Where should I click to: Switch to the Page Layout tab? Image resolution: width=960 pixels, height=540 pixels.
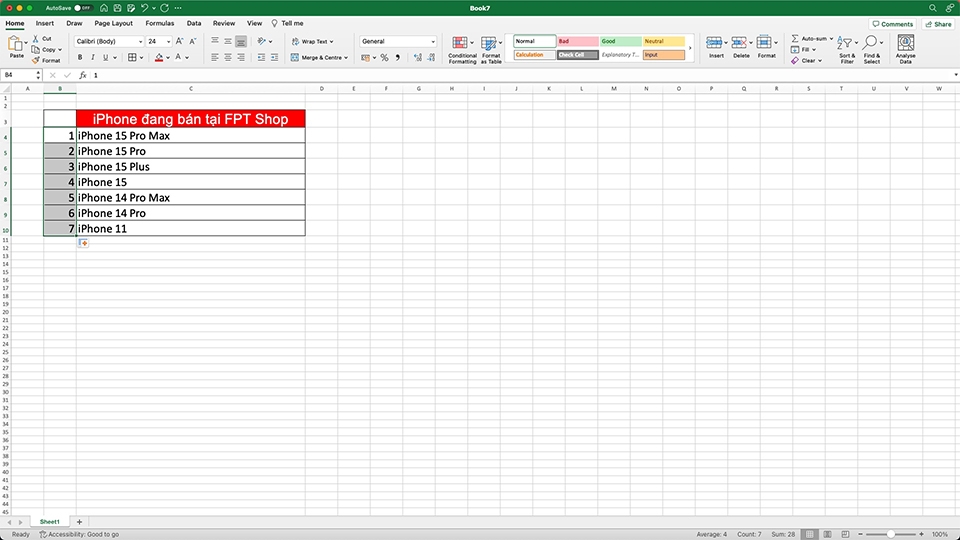click(113, 23)
